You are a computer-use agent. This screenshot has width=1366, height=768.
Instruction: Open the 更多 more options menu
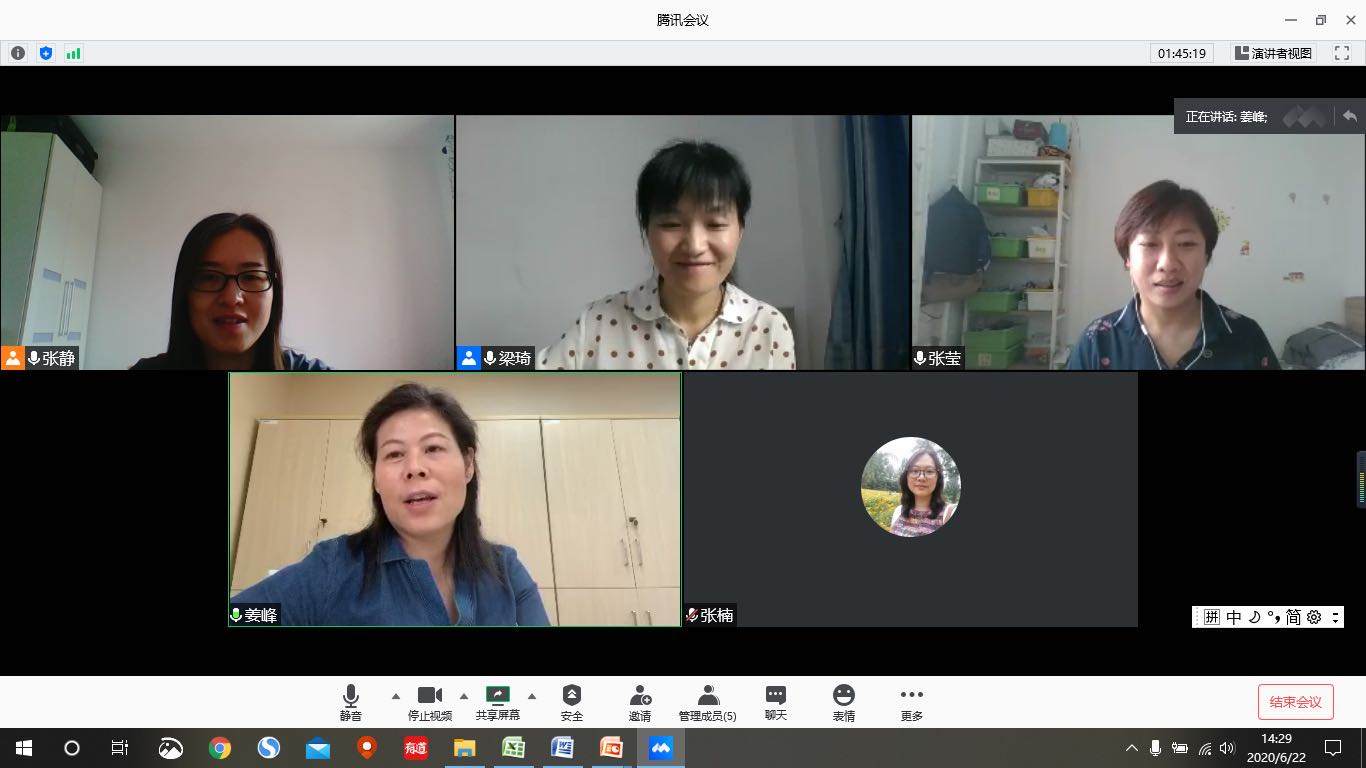click(911, 703)
